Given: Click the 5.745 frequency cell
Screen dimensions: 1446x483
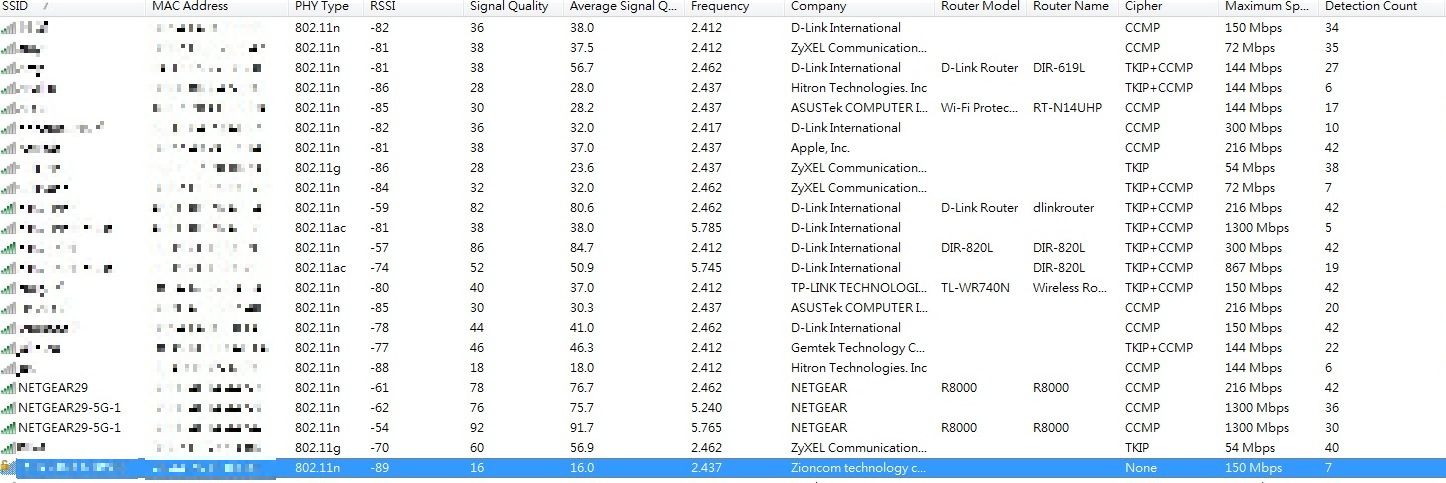Looking at the screenshot, I should click(x=706, y=268).
